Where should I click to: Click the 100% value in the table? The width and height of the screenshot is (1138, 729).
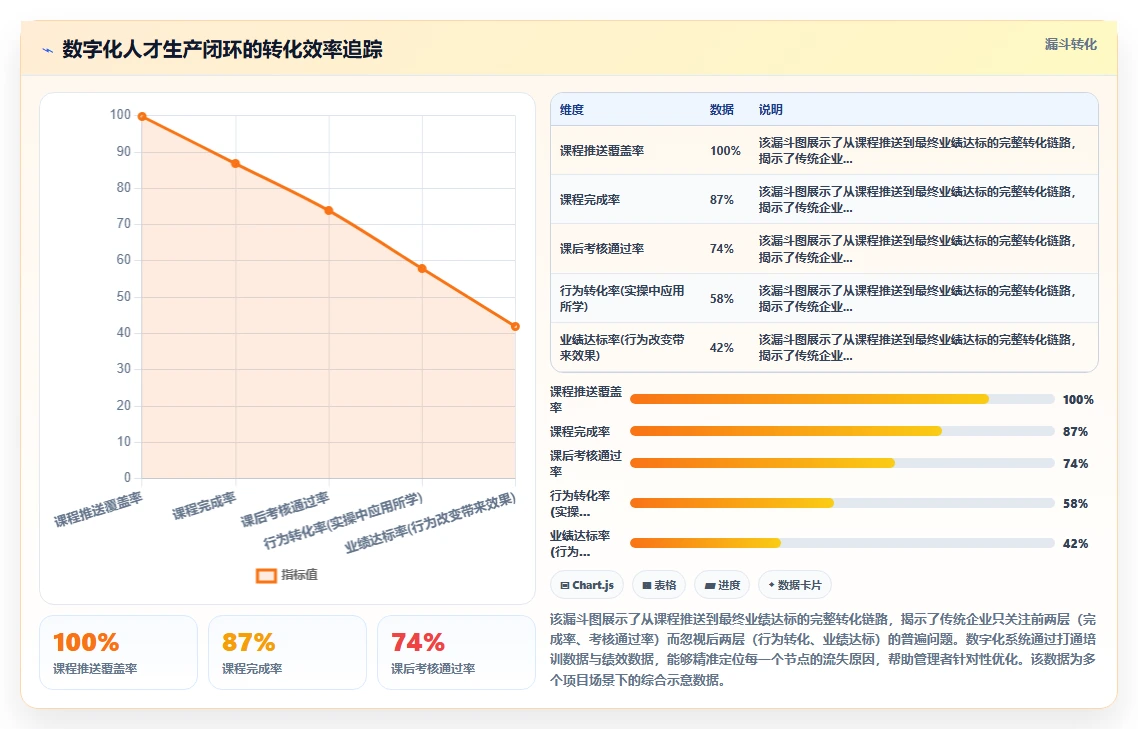[x=725, y=151]
